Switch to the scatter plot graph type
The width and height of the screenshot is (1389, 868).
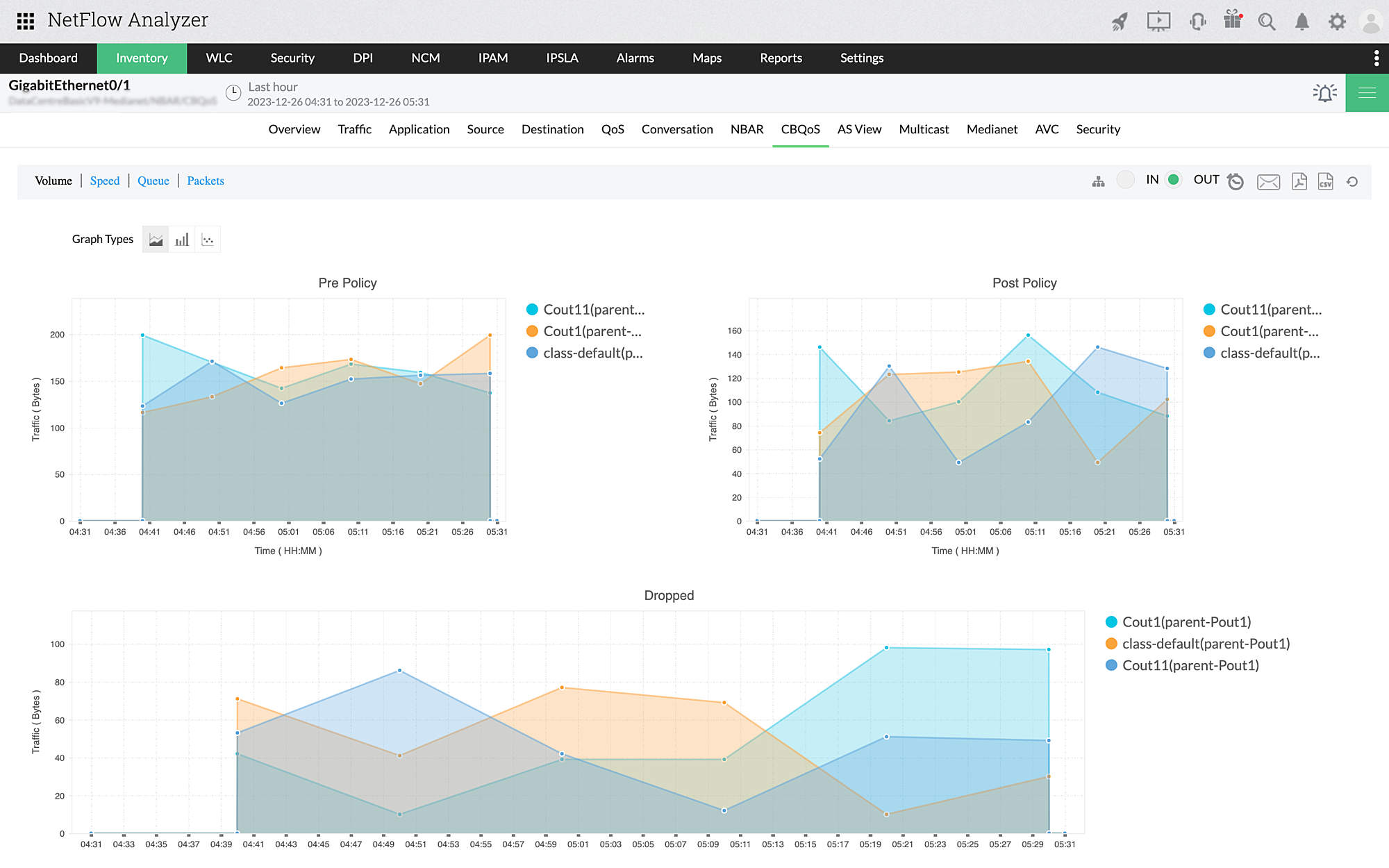click(x=208, y=240)
